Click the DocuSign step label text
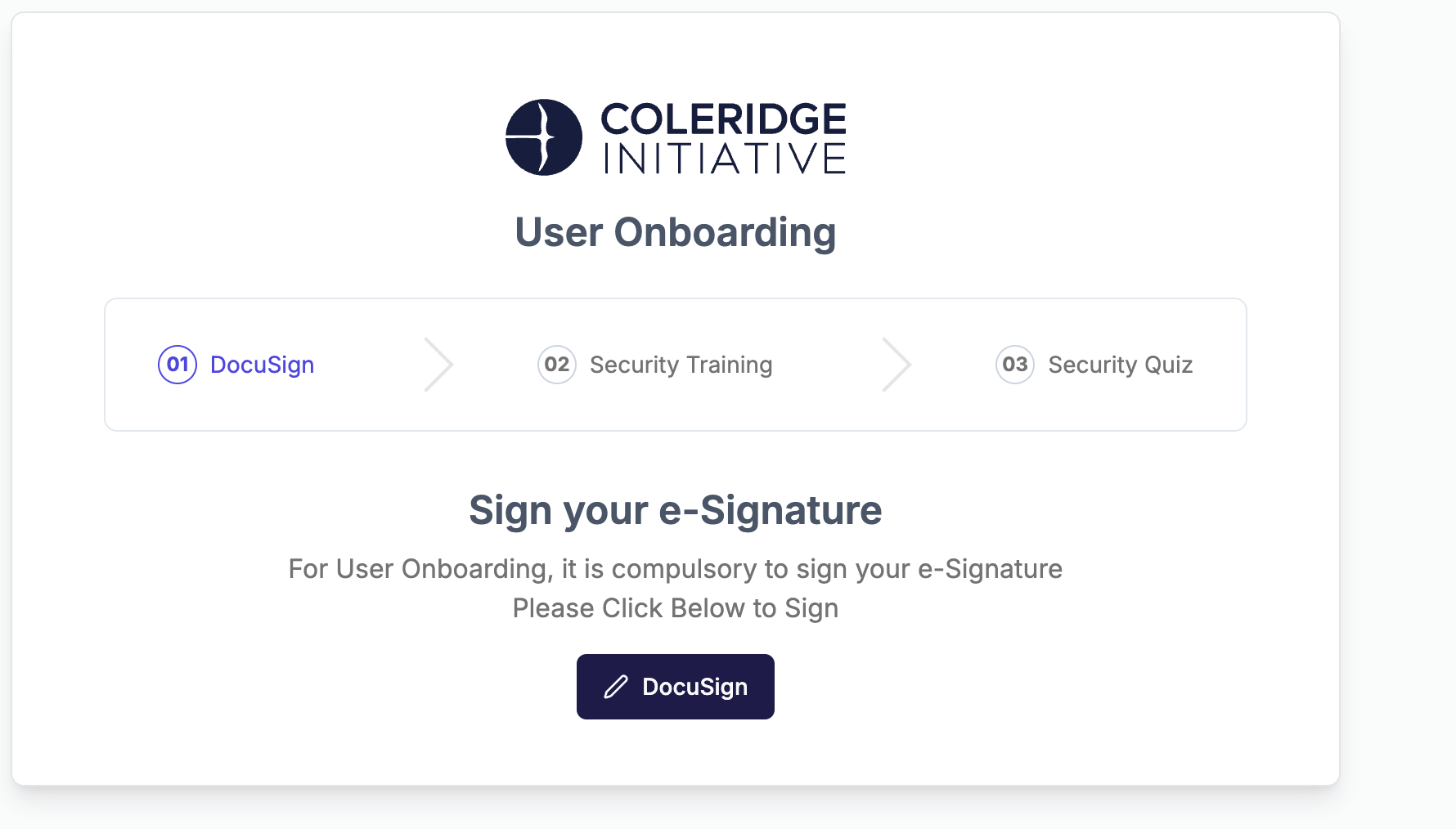Image resolution: width=1456 pixels, height=829 pixels. (x=262, y=365)
